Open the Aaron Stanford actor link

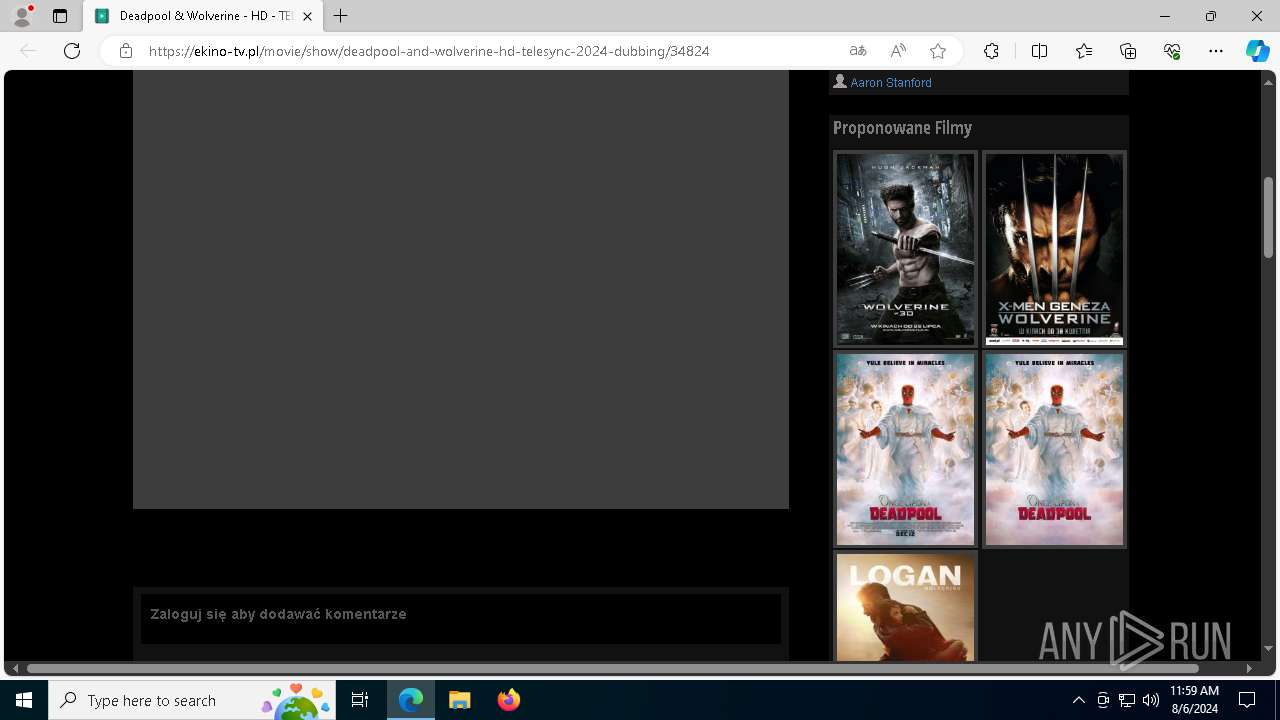click(x=891, y=83)
